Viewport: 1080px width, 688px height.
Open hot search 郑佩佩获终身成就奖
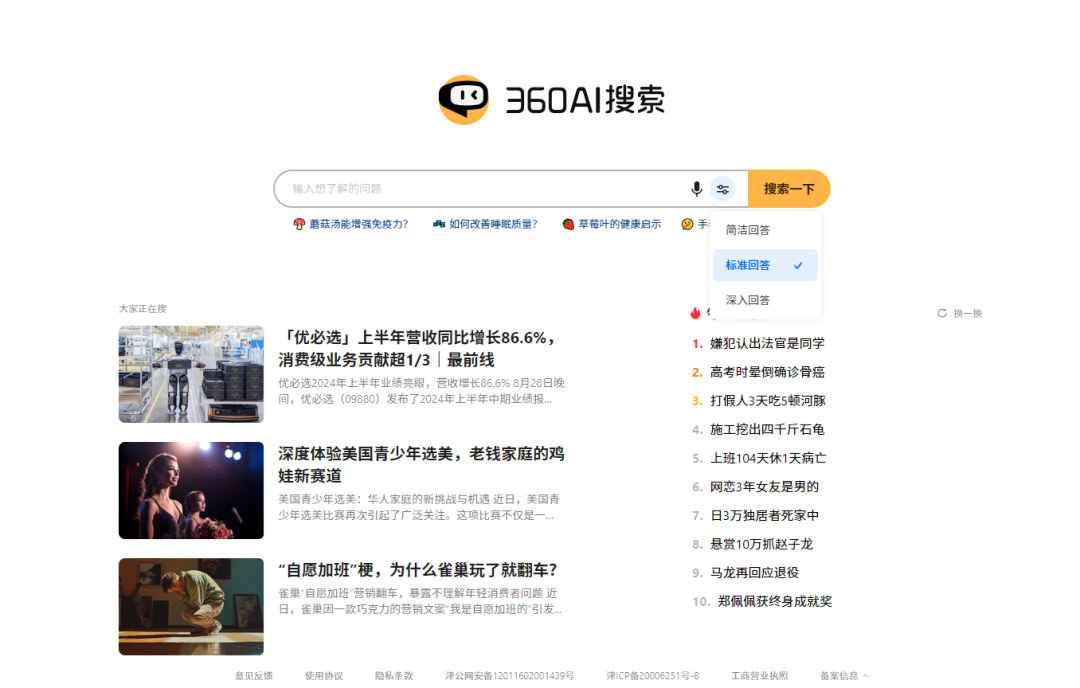click(x=775, y=602)
